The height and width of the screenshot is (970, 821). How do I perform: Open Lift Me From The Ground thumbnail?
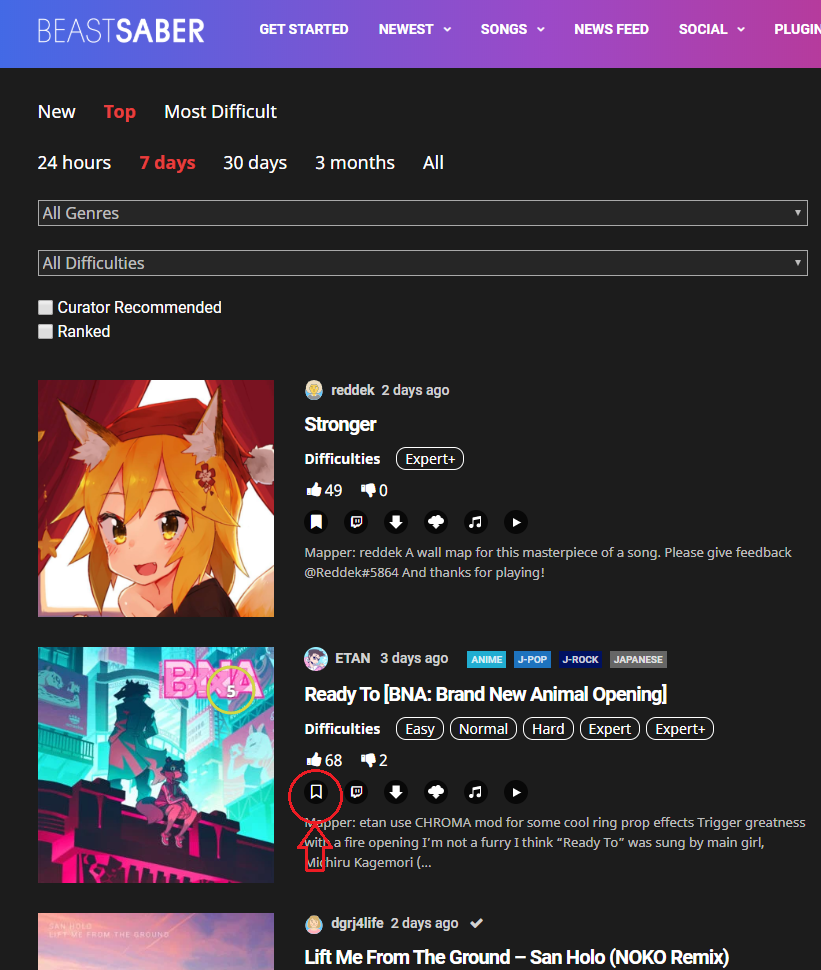click(x=156, y=942)
